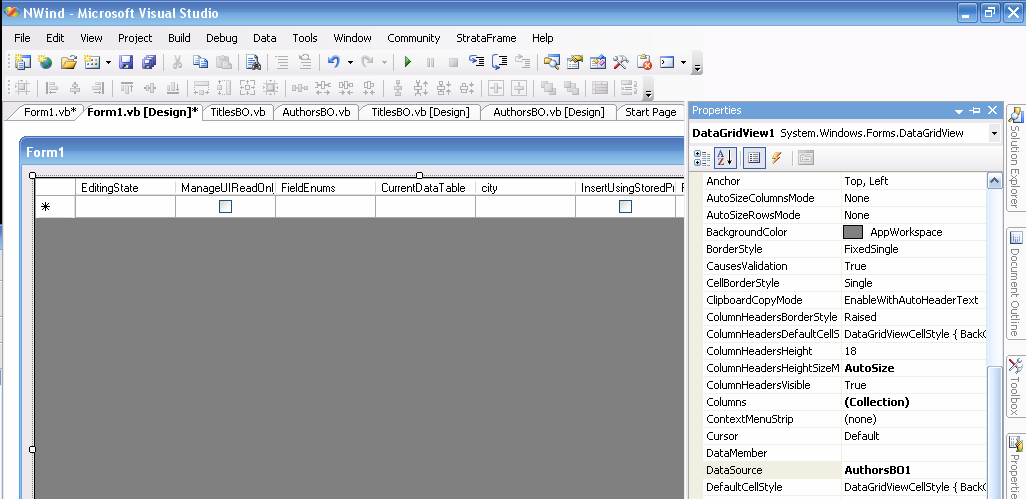
Task: Show the Events lightning bolt view
Action: (776, 157)
